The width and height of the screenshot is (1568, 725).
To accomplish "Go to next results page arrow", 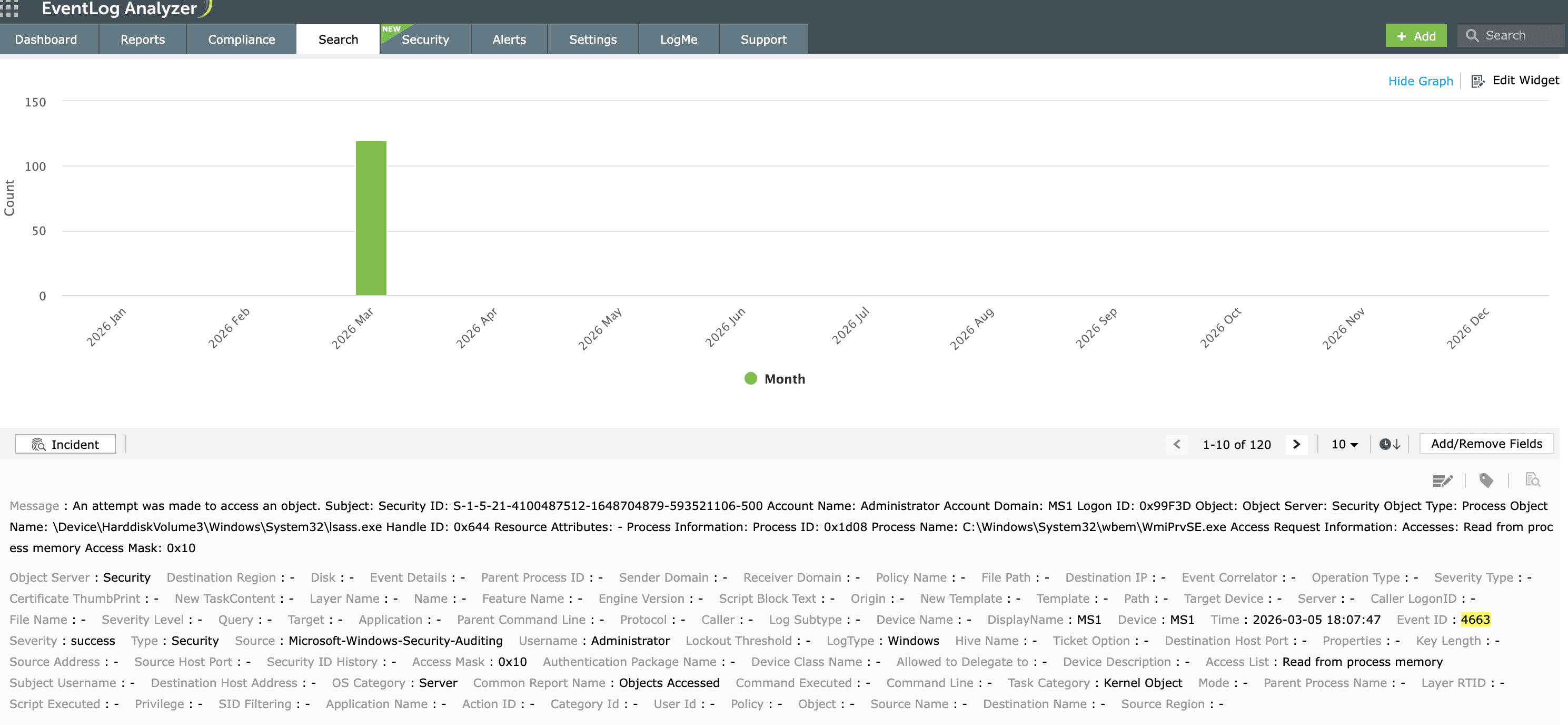I will pos(1296,444).
